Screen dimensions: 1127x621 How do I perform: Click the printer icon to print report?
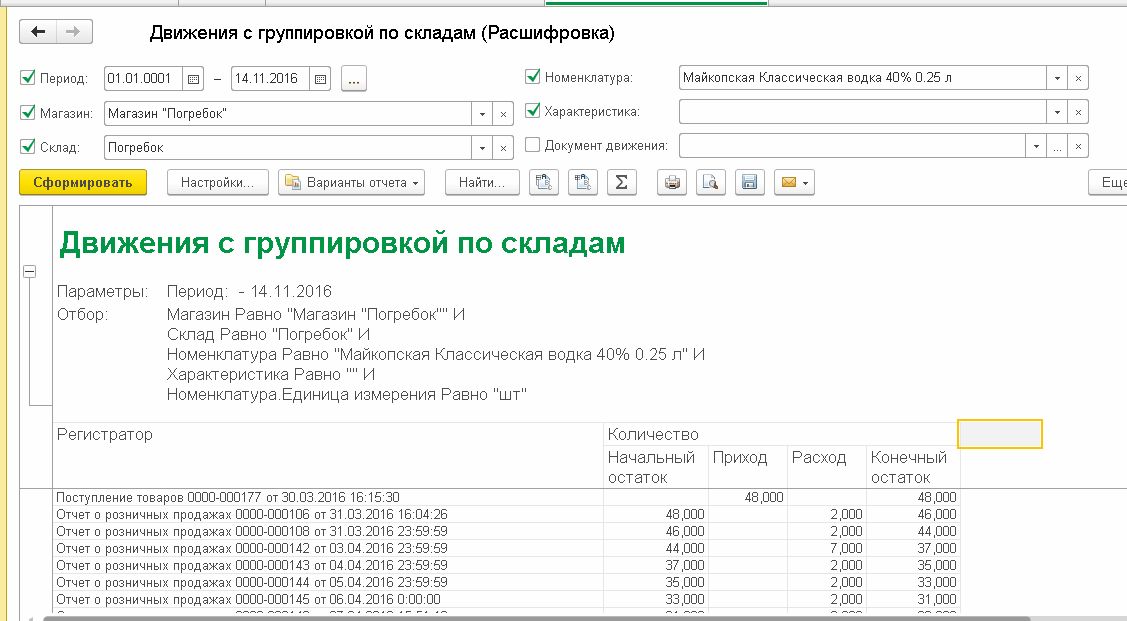click(x=673, y=182)
